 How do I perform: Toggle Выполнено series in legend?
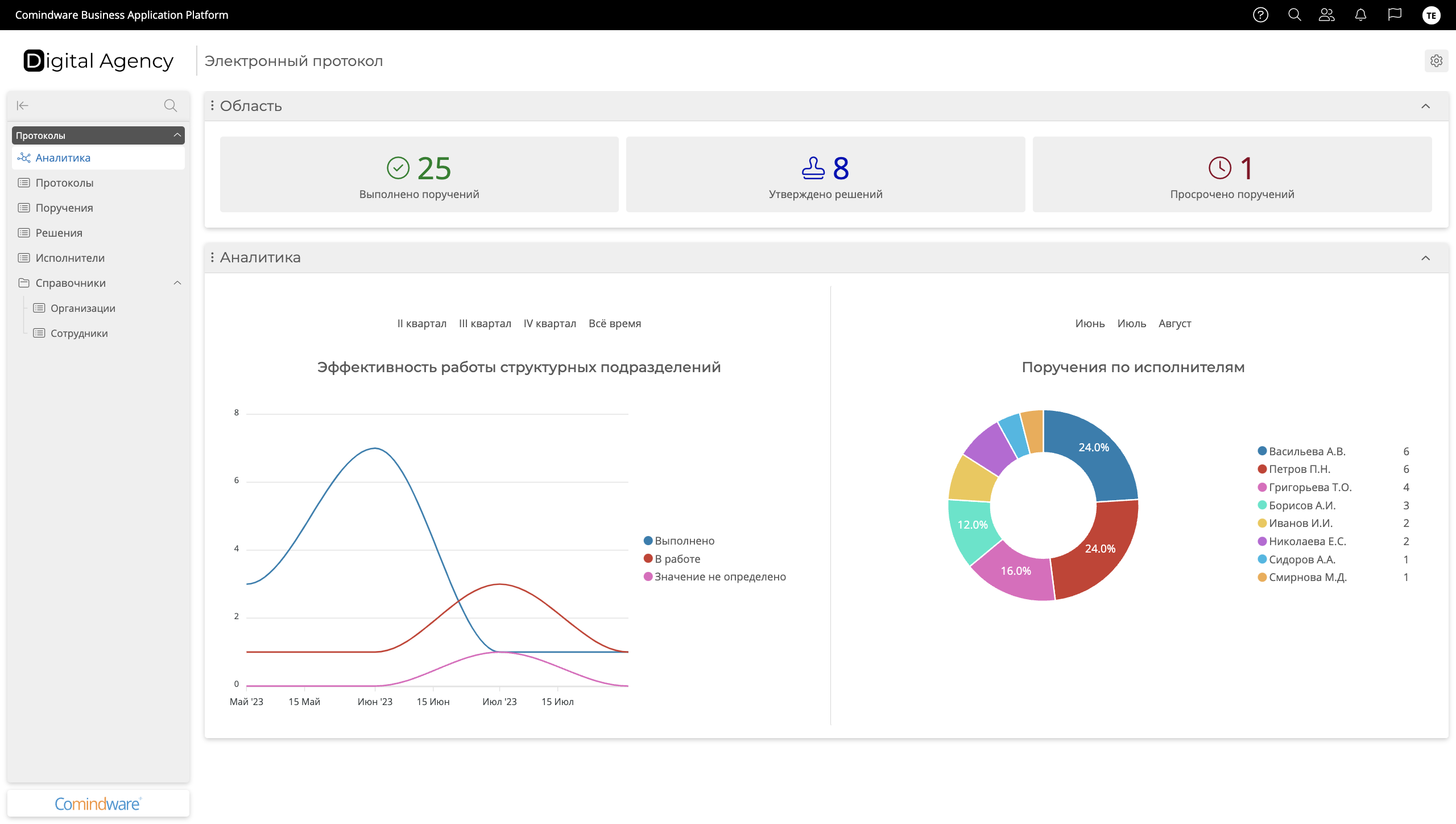click(x=679, y=541)
